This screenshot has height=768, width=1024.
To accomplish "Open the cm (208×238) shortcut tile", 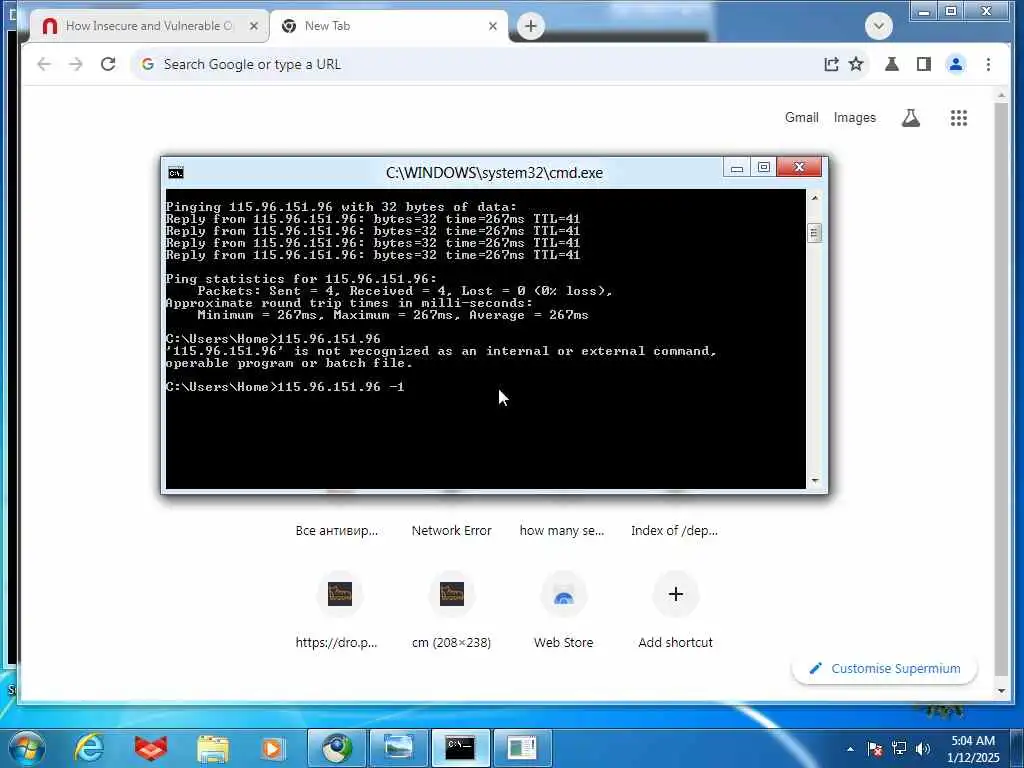I will tap(451, 594).
